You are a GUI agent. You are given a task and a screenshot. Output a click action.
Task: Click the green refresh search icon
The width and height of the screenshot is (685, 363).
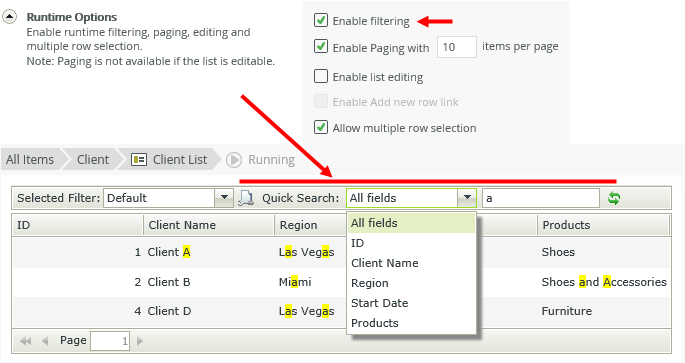pos(614,198)
